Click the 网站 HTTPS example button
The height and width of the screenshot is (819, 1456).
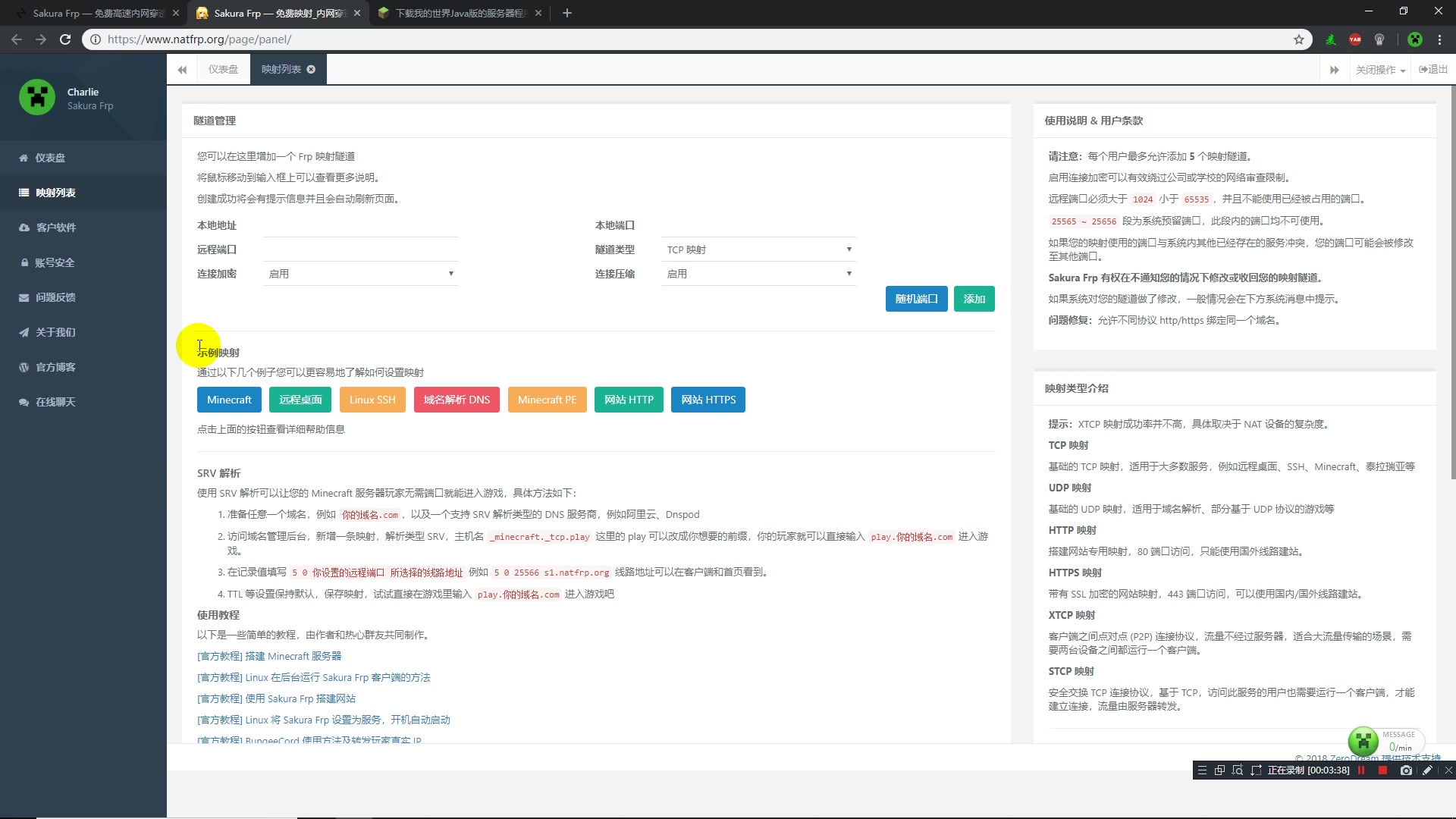tap(708, 400)
